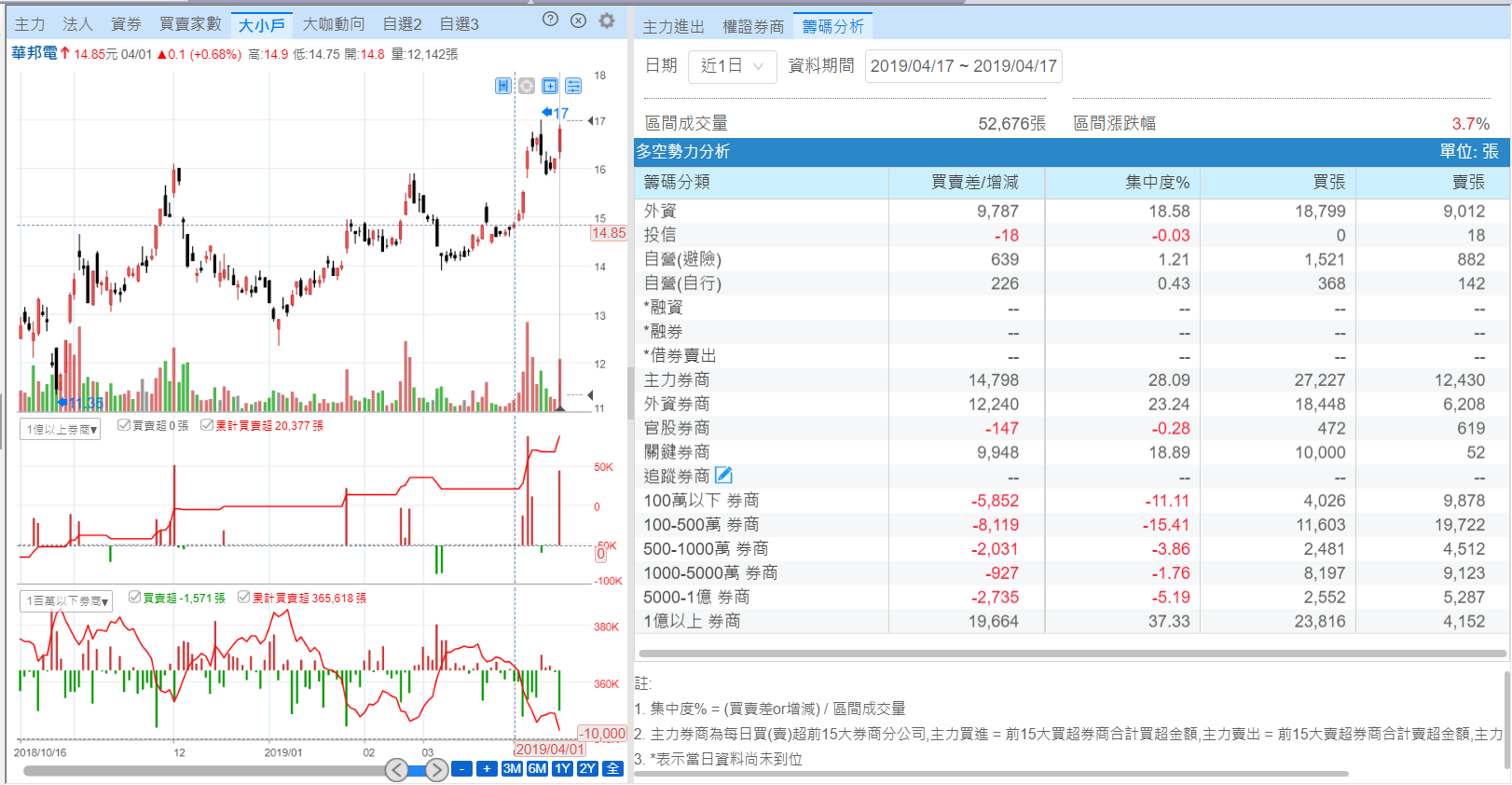Uncheck the 買賣超 0 張 checkbox
The width and height of the screenshot is (1512, 785).
[x=123, y=425]
